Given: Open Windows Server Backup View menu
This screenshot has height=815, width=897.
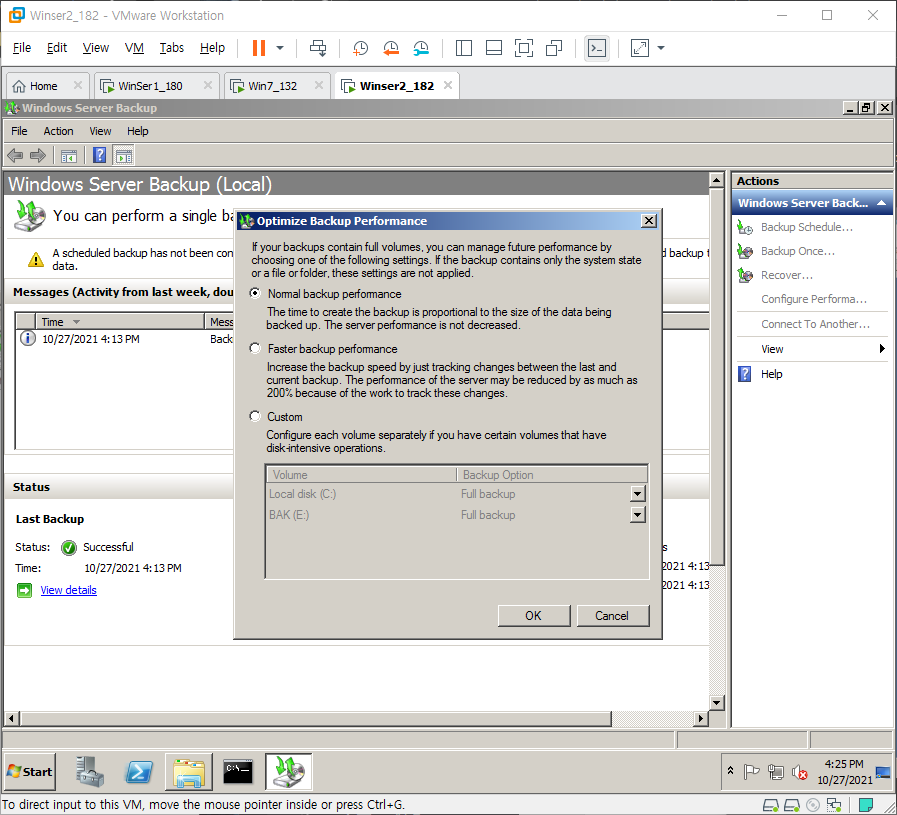Looking at the screenshot, I should [100, 131].
